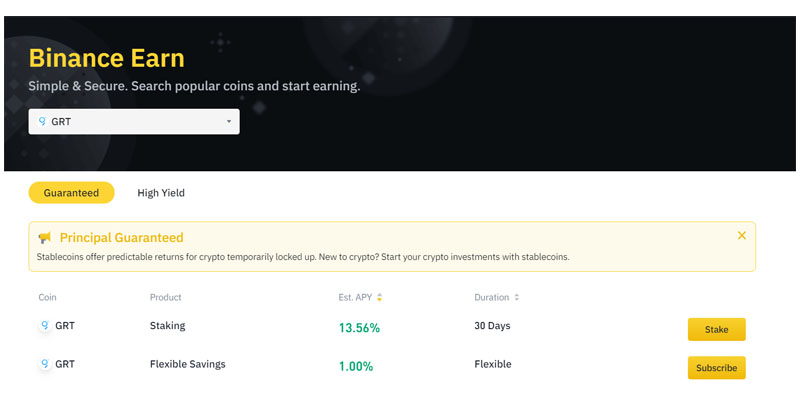Viewport: 800px width, 420px height.
Task: Click the dropdown arrow of the coin selector
Action: click(x=229, y=121)
